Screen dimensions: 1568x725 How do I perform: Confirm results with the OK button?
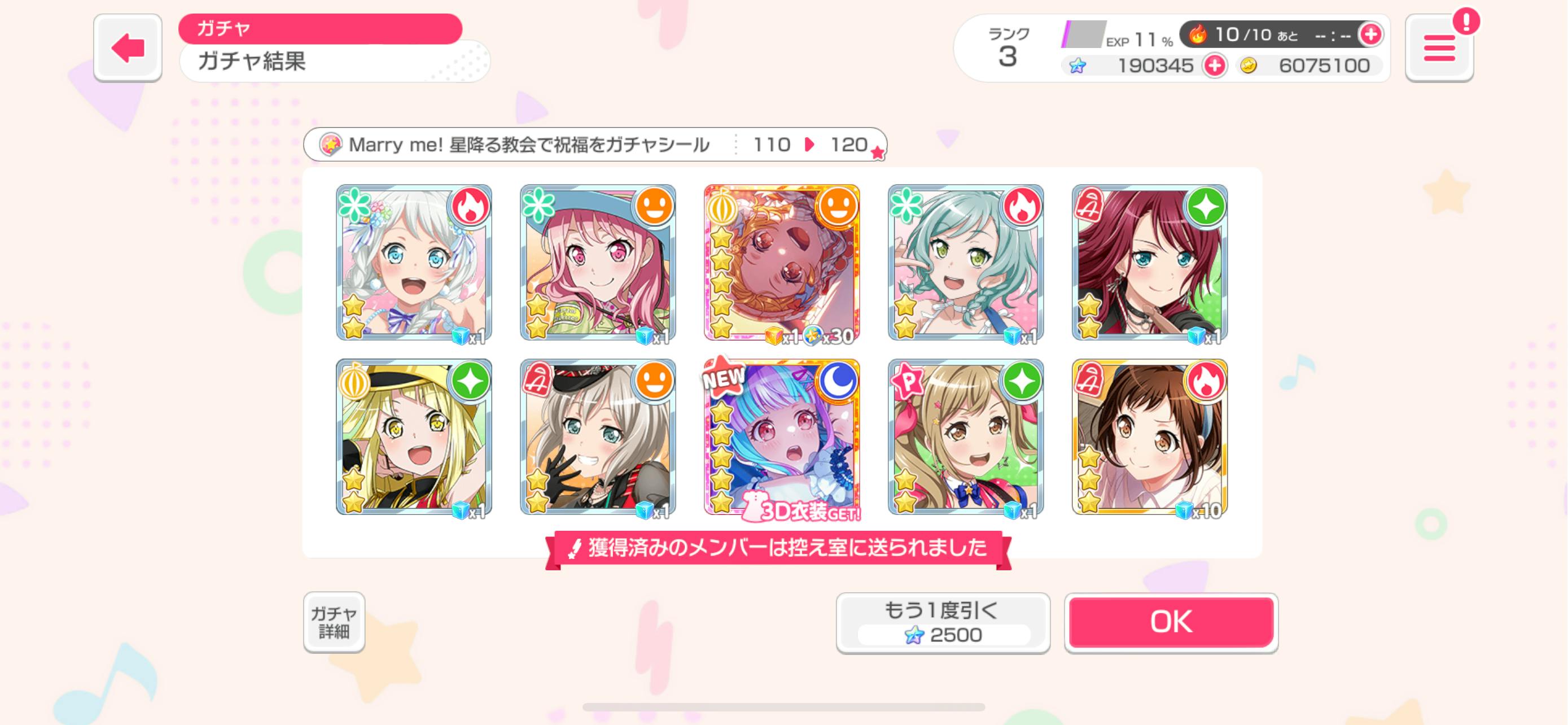tap(1171, 622)
